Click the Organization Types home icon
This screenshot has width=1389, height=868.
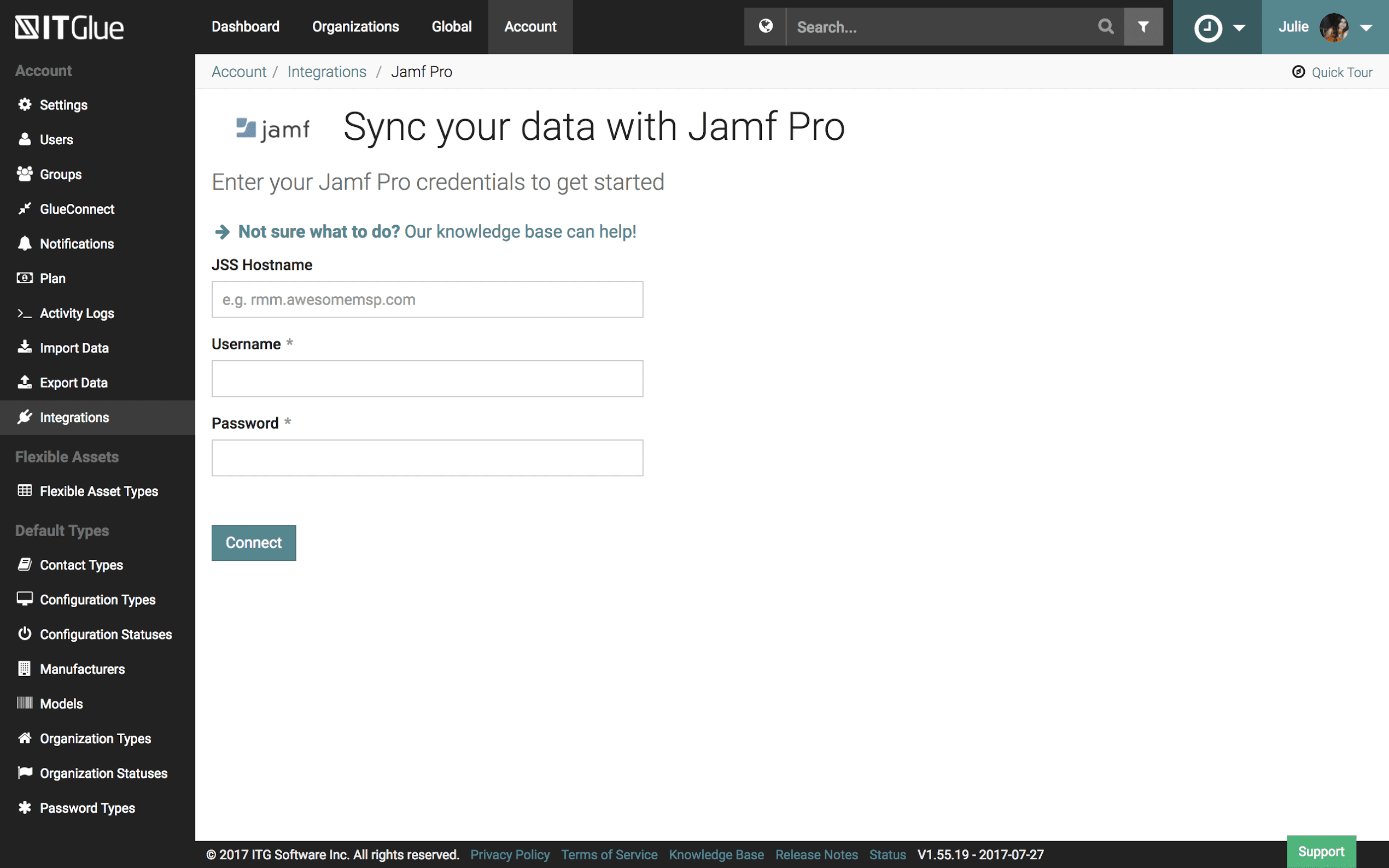point(25,738)
